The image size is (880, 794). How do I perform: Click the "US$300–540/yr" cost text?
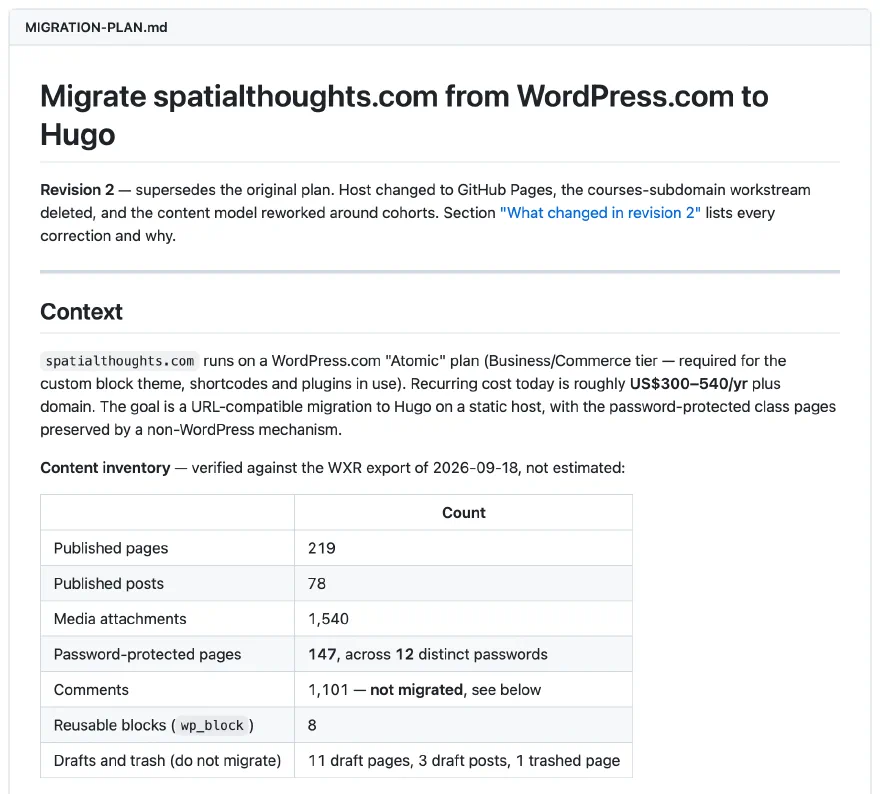[688, 384]
